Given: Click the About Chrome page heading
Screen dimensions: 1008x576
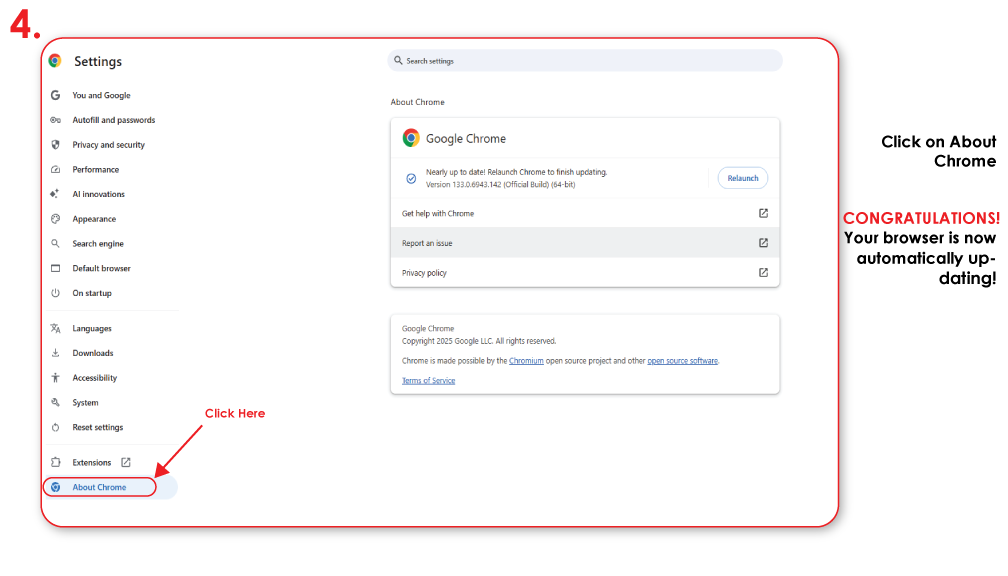Looking at the screenshot, I should coord(417,102).
